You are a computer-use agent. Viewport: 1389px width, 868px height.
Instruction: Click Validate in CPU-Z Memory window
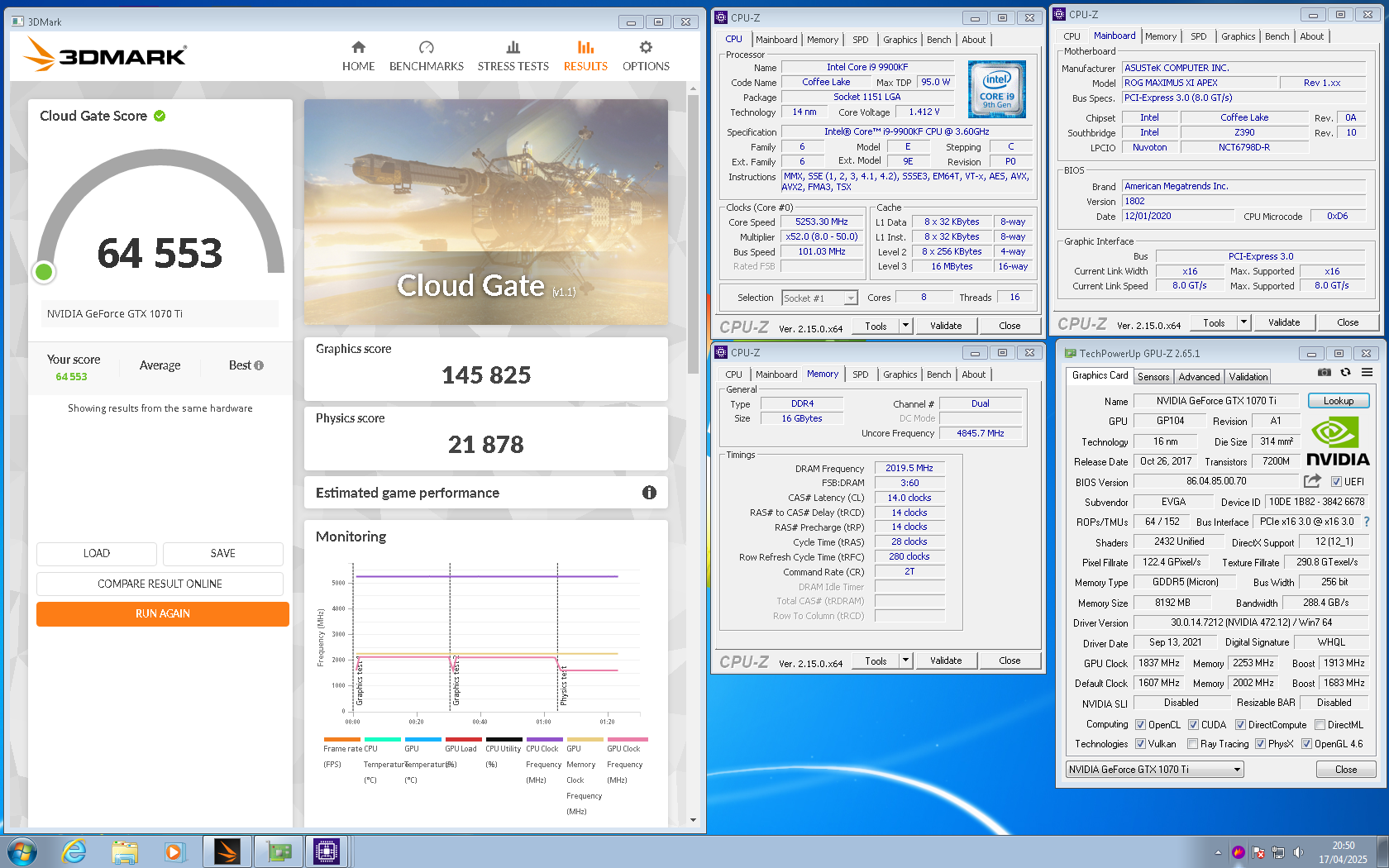click(x=946, y=661)
